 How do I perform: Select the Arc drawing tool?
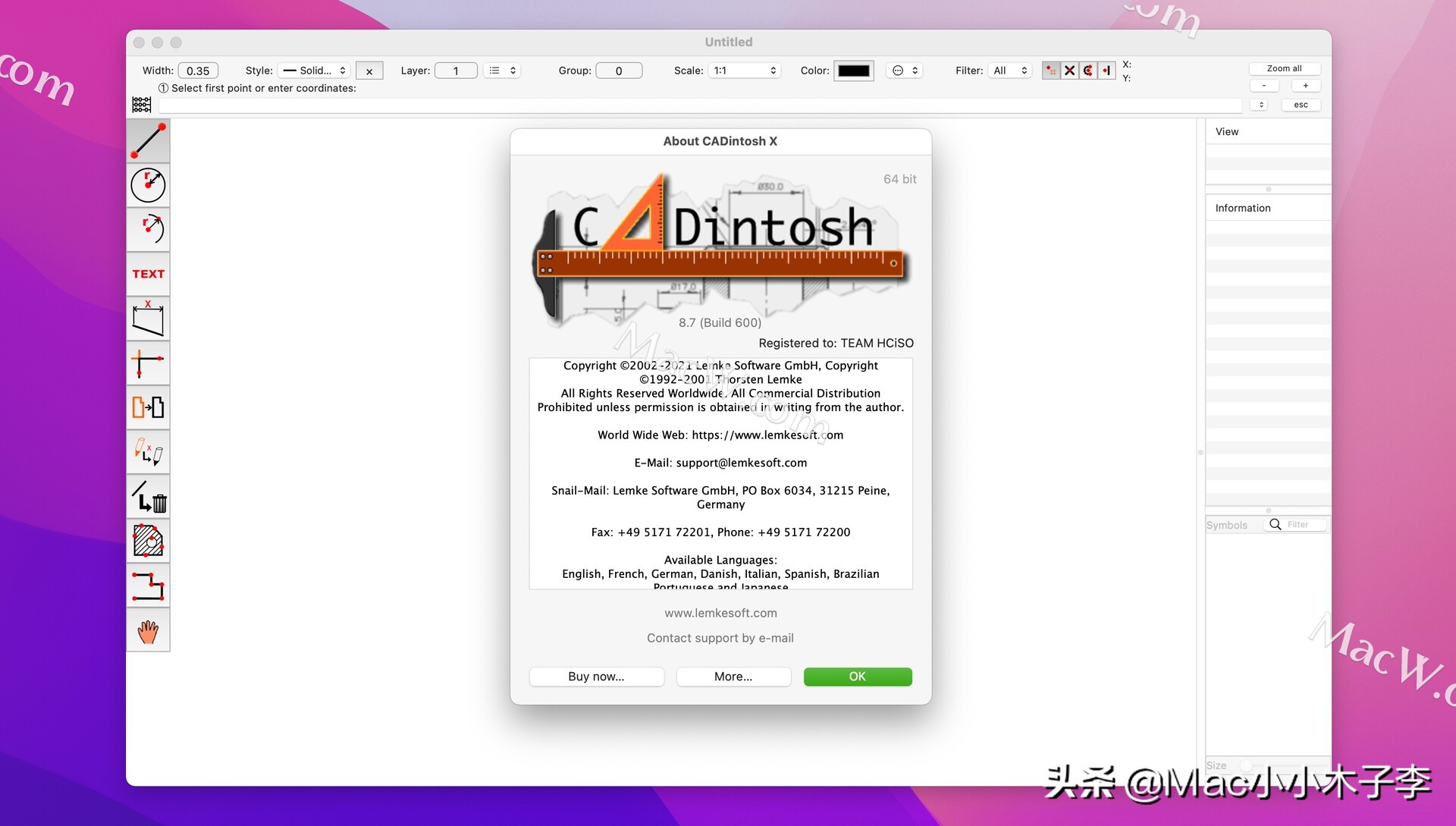pyautogui.click(x=148, y=229)
